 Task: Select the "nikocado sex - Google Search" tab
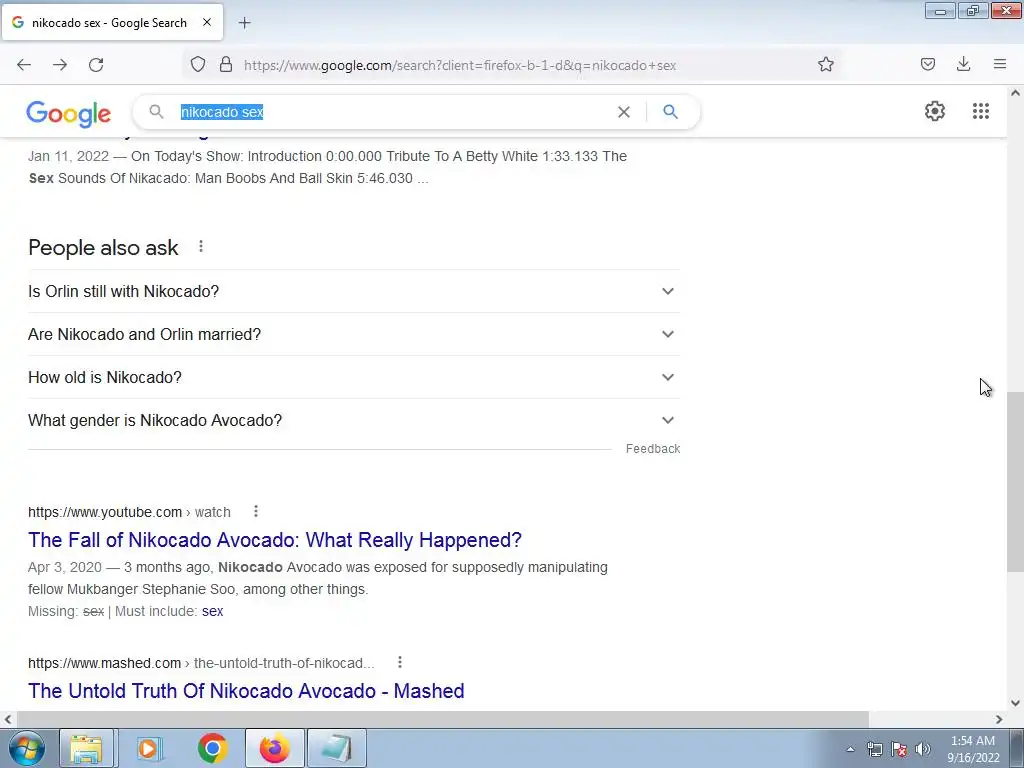112,23
